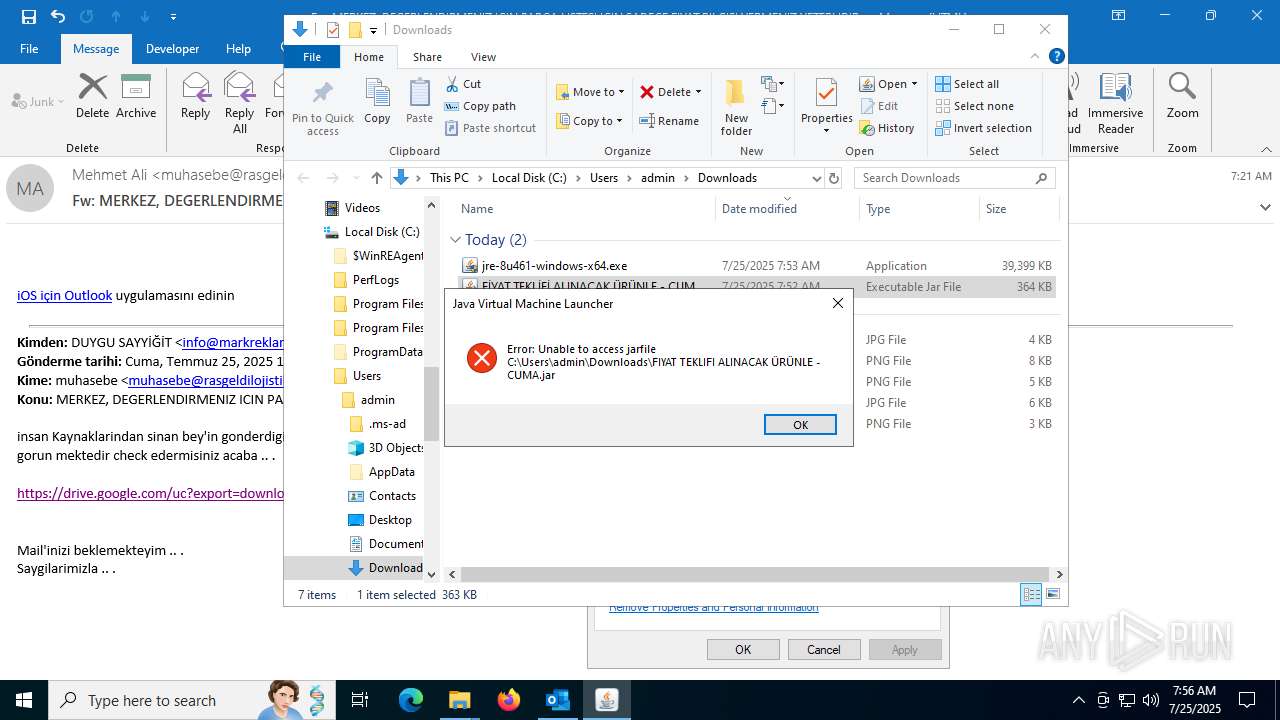
Task: Click Select none in Explorer ribbon
Action: pyautogui.click(x=974, y=106)
